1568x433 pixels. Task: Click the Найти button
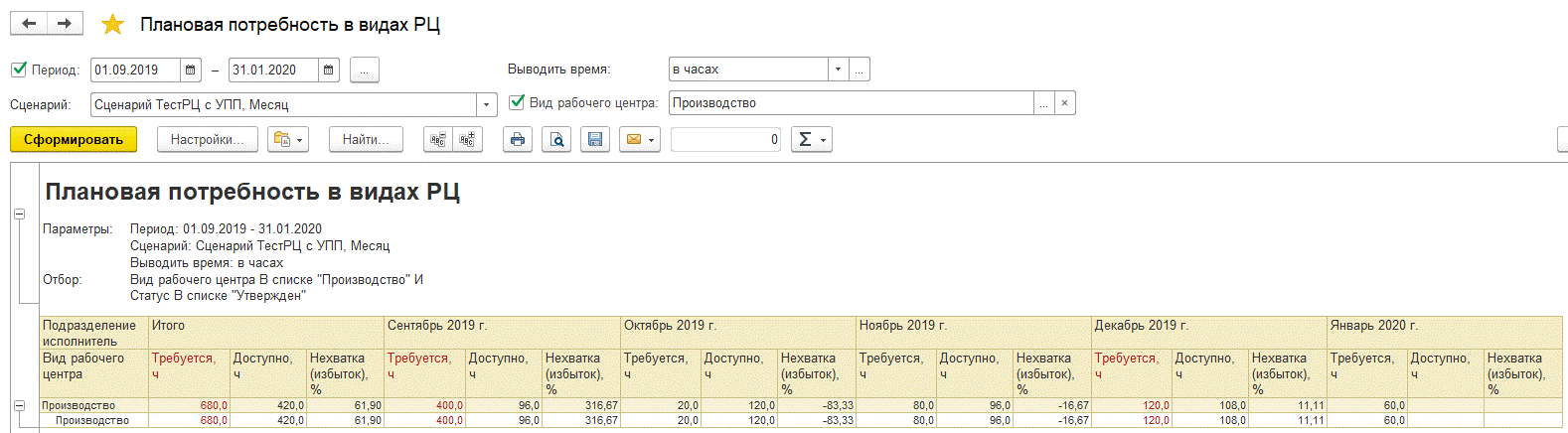(365, 140)
